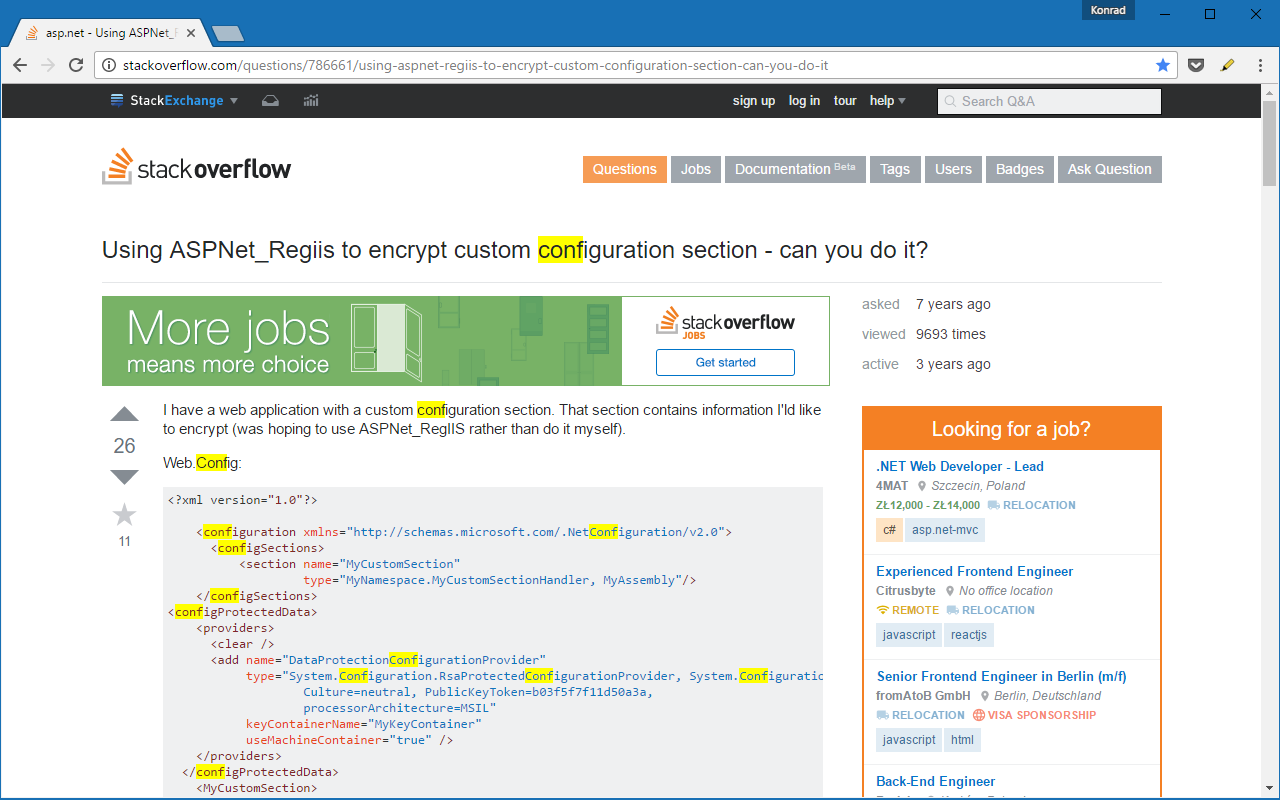Click the '9693 times' viewed count
The height and width of the screenshot is (800, 1280).
[950, 334]
